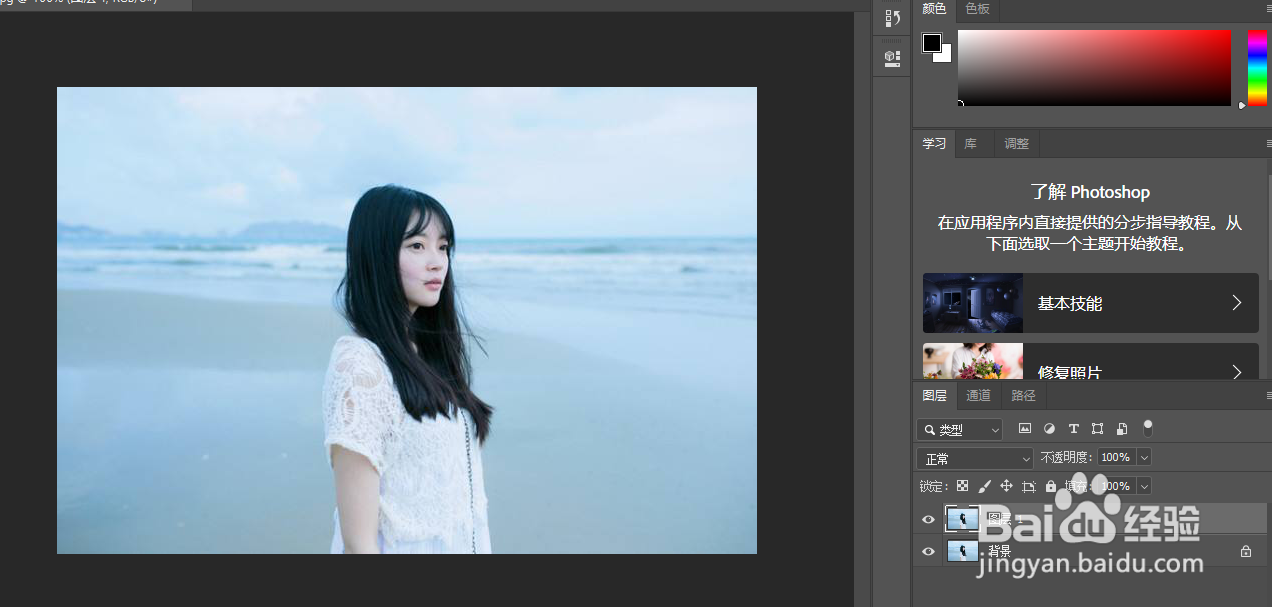
Task: Switch to the 色板 tab
Action: (x=977, y=9)
